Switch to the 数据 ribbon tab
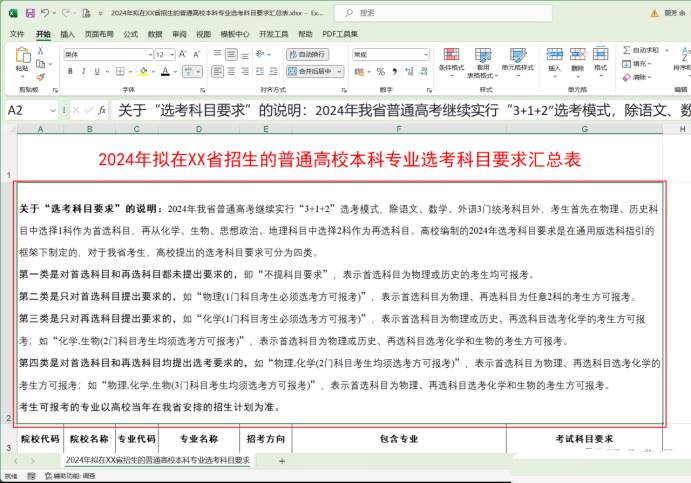The width and height of the screenshot is (691, 483). tap(155, 34)
